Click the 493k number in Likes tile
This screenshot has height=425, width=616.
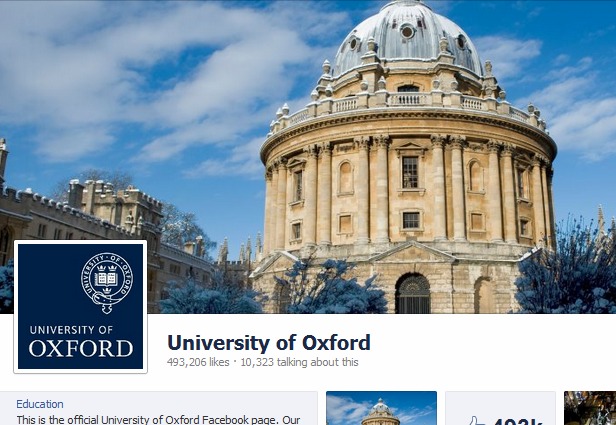coord(519,422)
